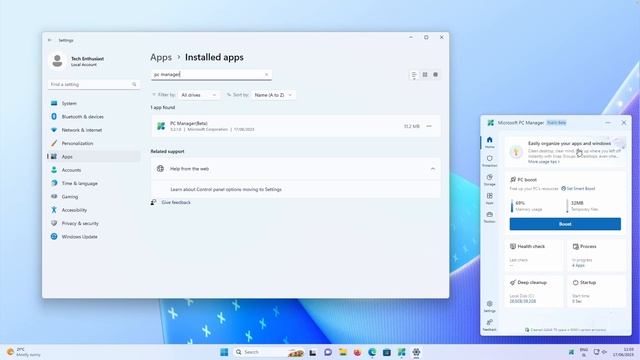Click PC Manager icon in system tray

pos(571,352)
